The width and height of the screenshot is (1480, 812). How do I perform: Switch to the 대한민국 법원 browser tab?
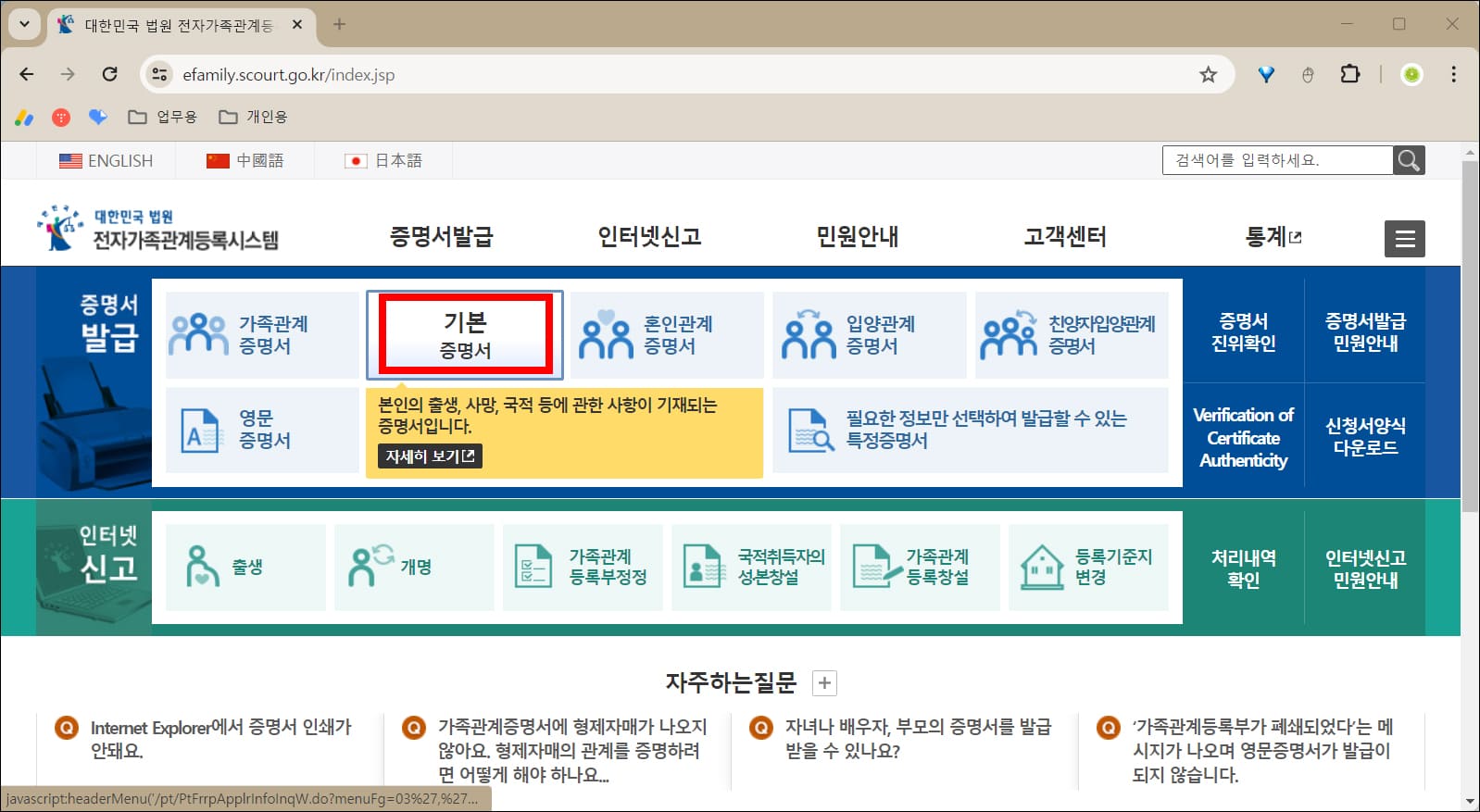coord(181,25)
